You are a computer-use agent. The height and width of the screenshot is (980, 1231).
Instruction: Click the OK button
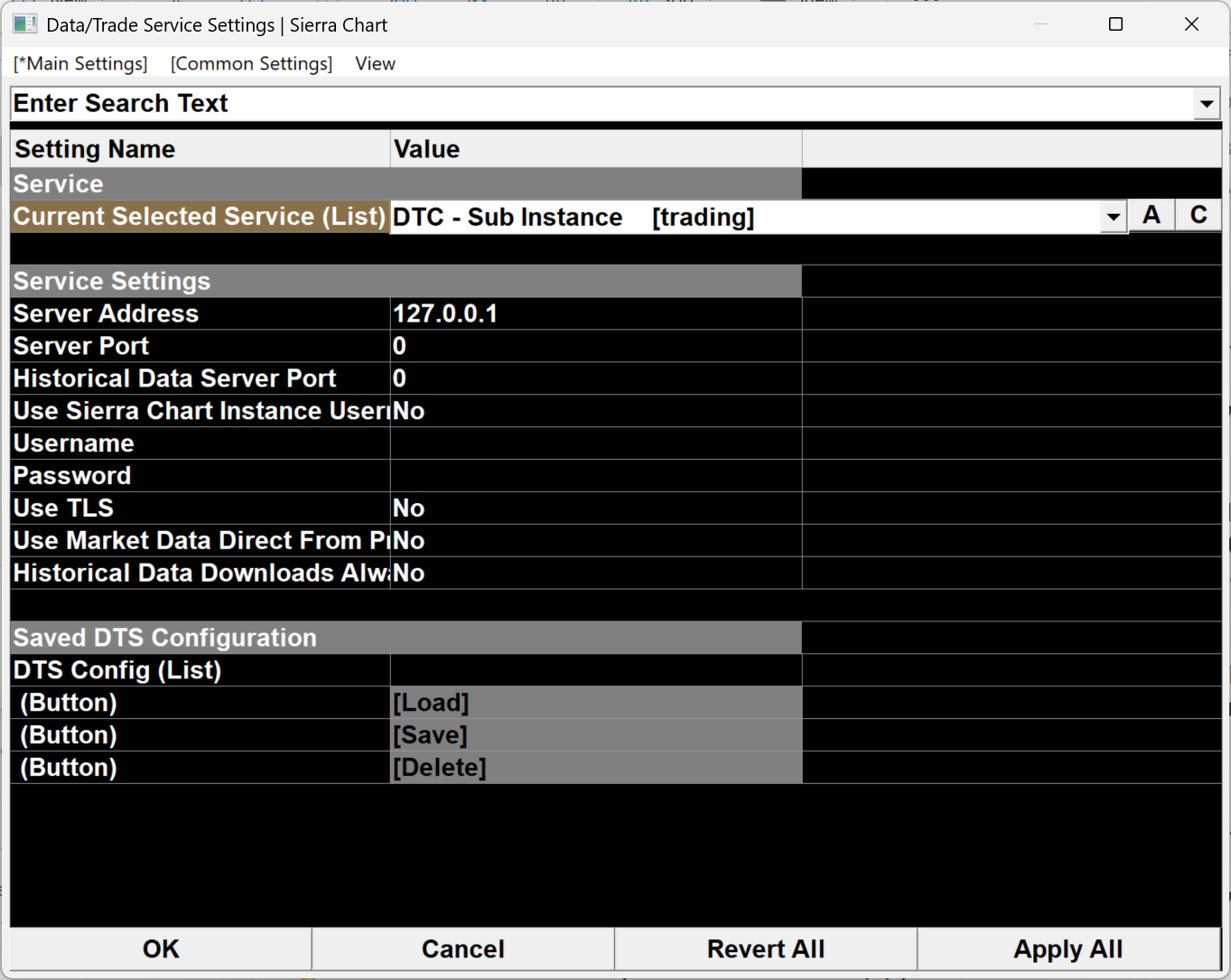(161, 949)
